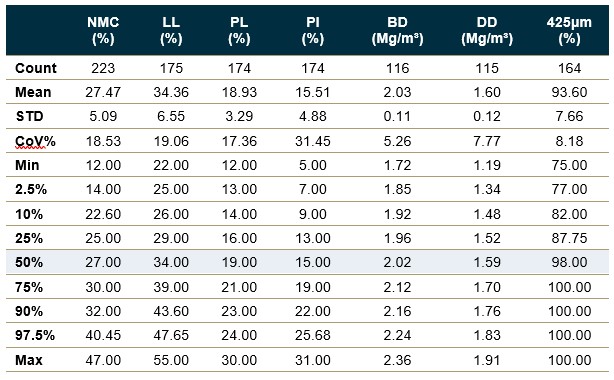Select the Max row label
Viewport: 614px width, 380px height.
tap(29, 360)
